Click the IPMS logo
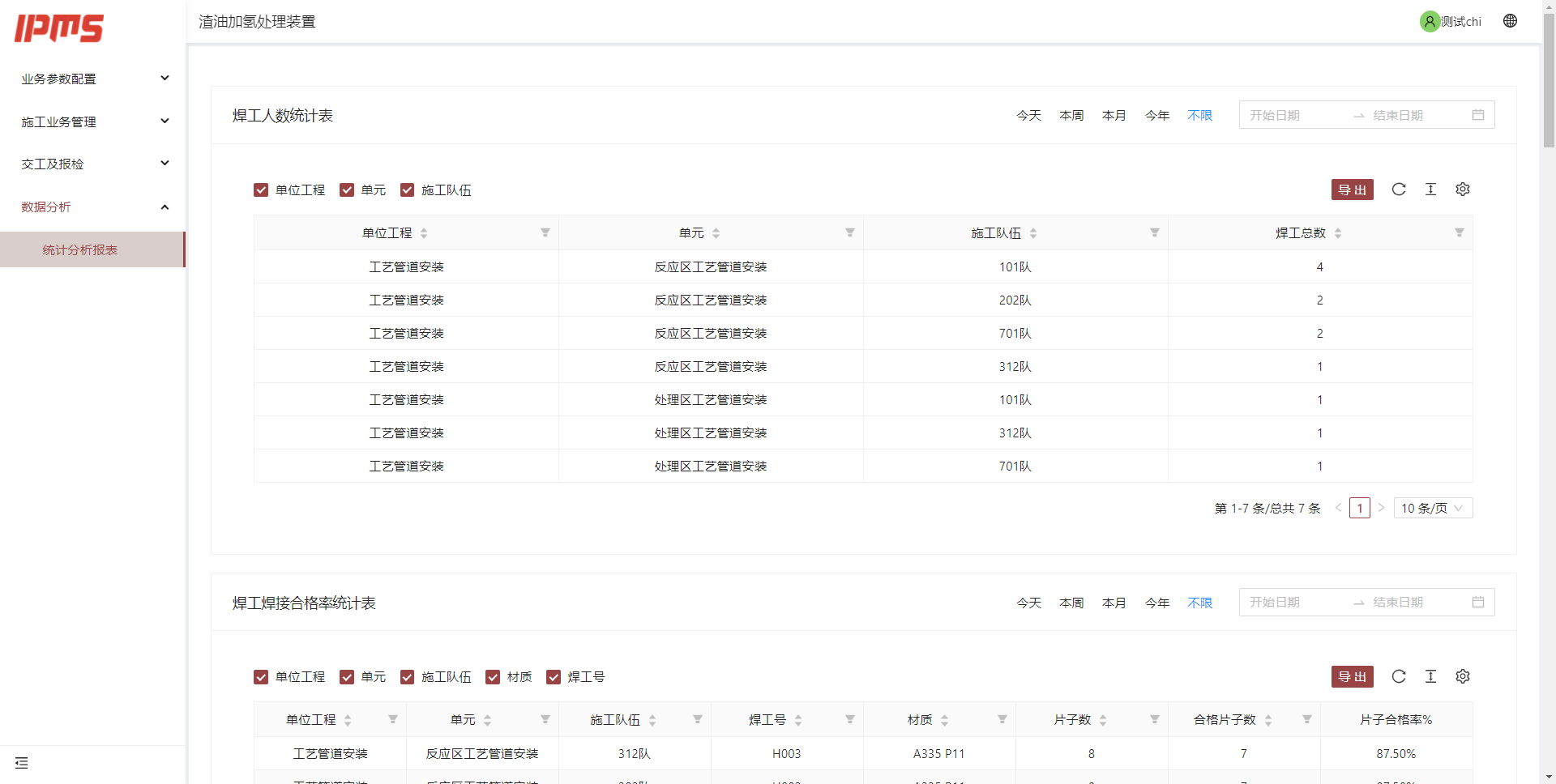This screenshot has height=784, width=1556. click(59, 28)
